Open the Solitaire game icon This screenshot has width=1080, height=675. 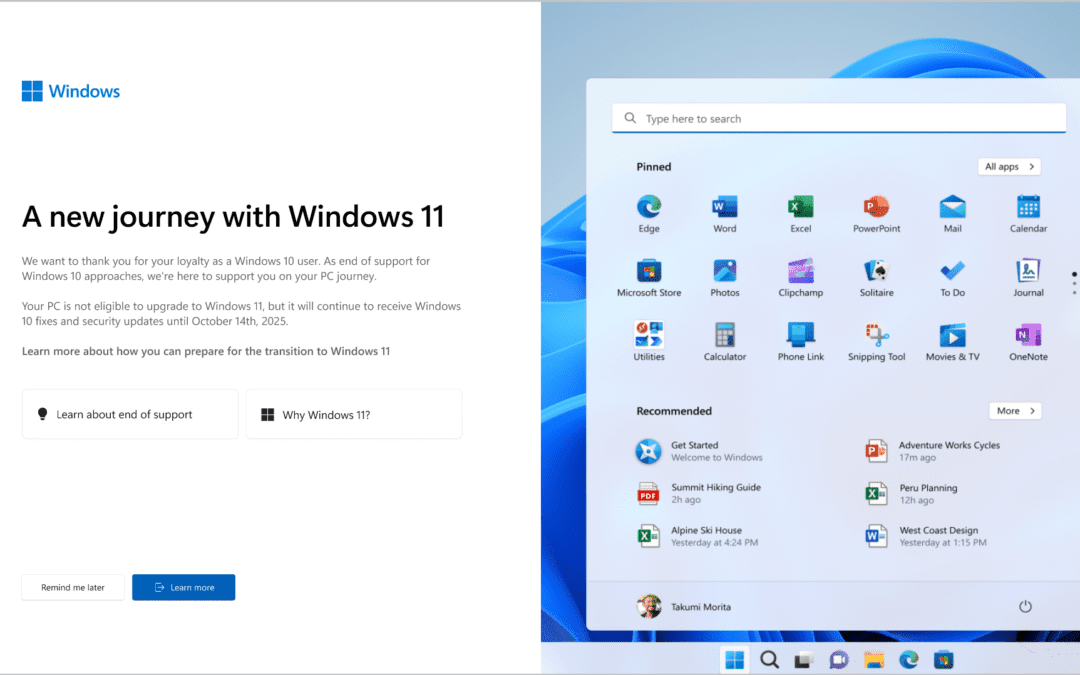876,278
